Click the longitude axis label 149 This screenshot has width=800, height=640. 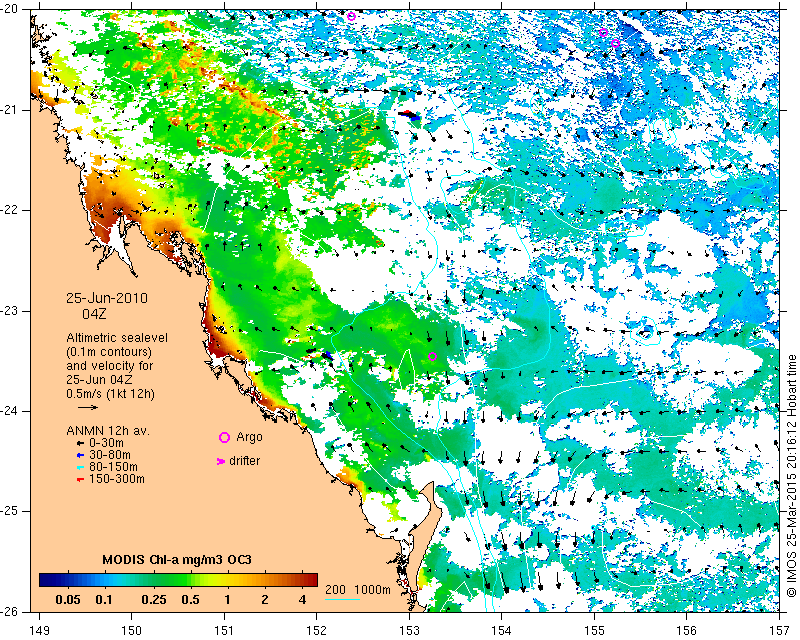pyautogui.click(x=40, y=631)
